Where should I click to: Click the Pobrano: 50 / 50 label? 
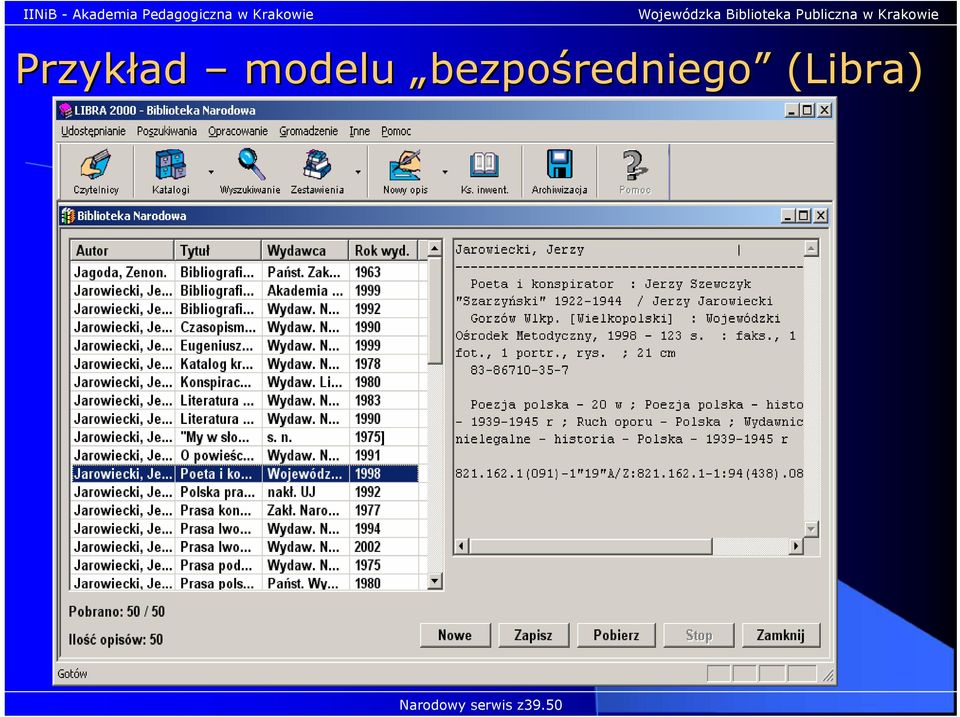(117, 612)
